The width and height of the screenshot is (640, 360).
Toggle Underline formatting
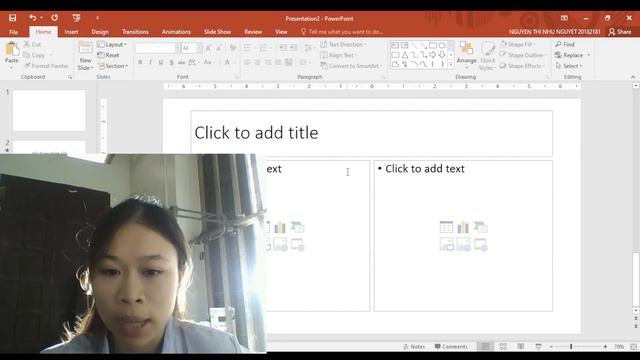pos(161,62)
